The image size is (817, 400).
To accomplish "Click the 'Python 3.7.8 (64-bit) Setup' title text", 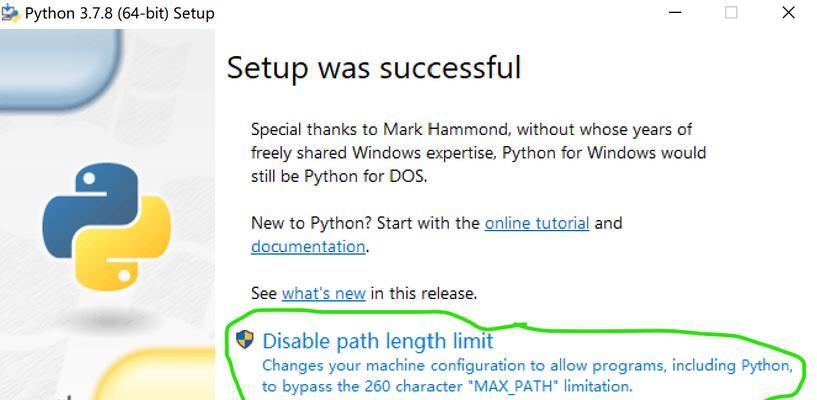I will tap(119, 13).
